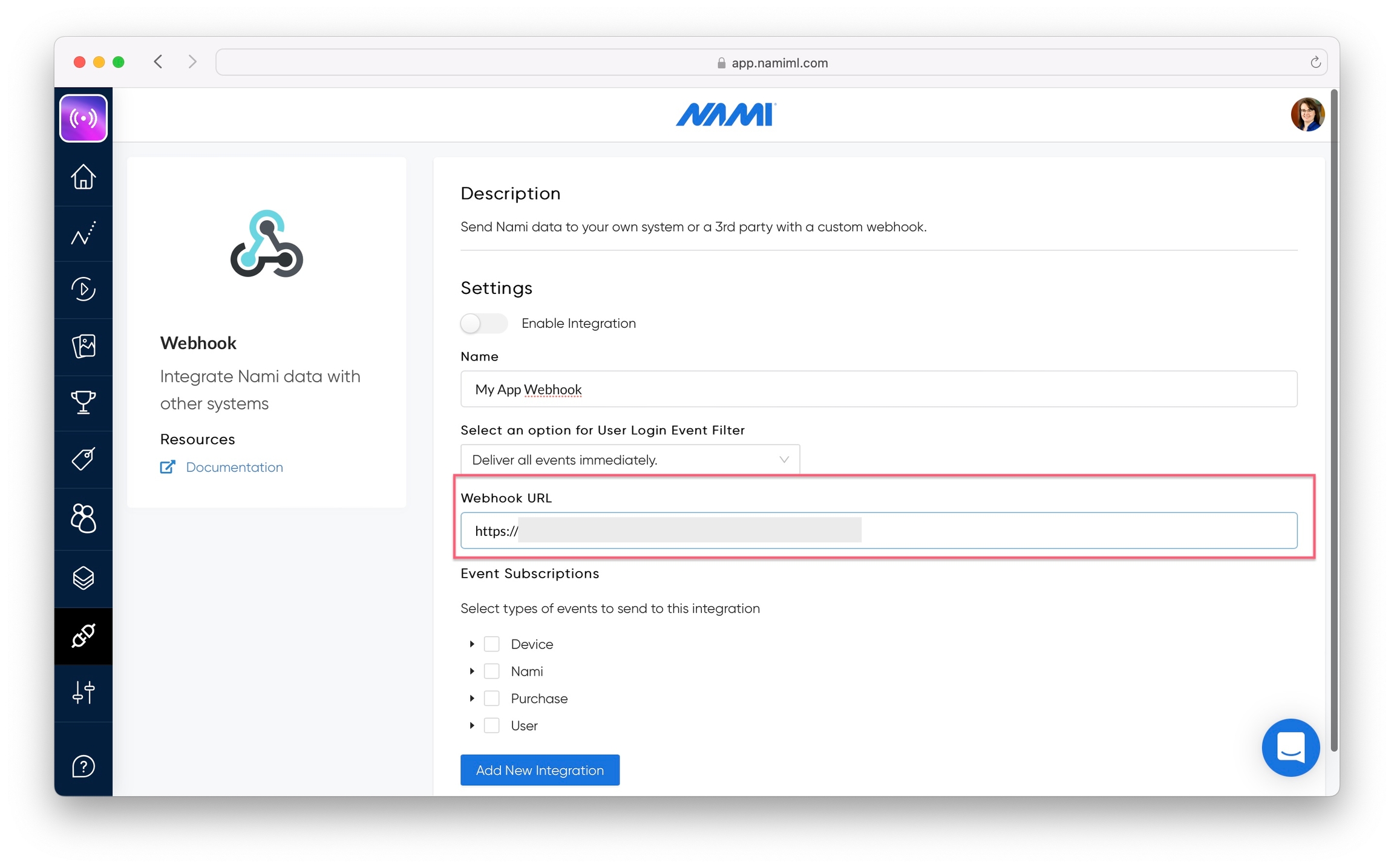Open the help question mark icon
The image size is (1394, 868).
[x=83, y=766]
